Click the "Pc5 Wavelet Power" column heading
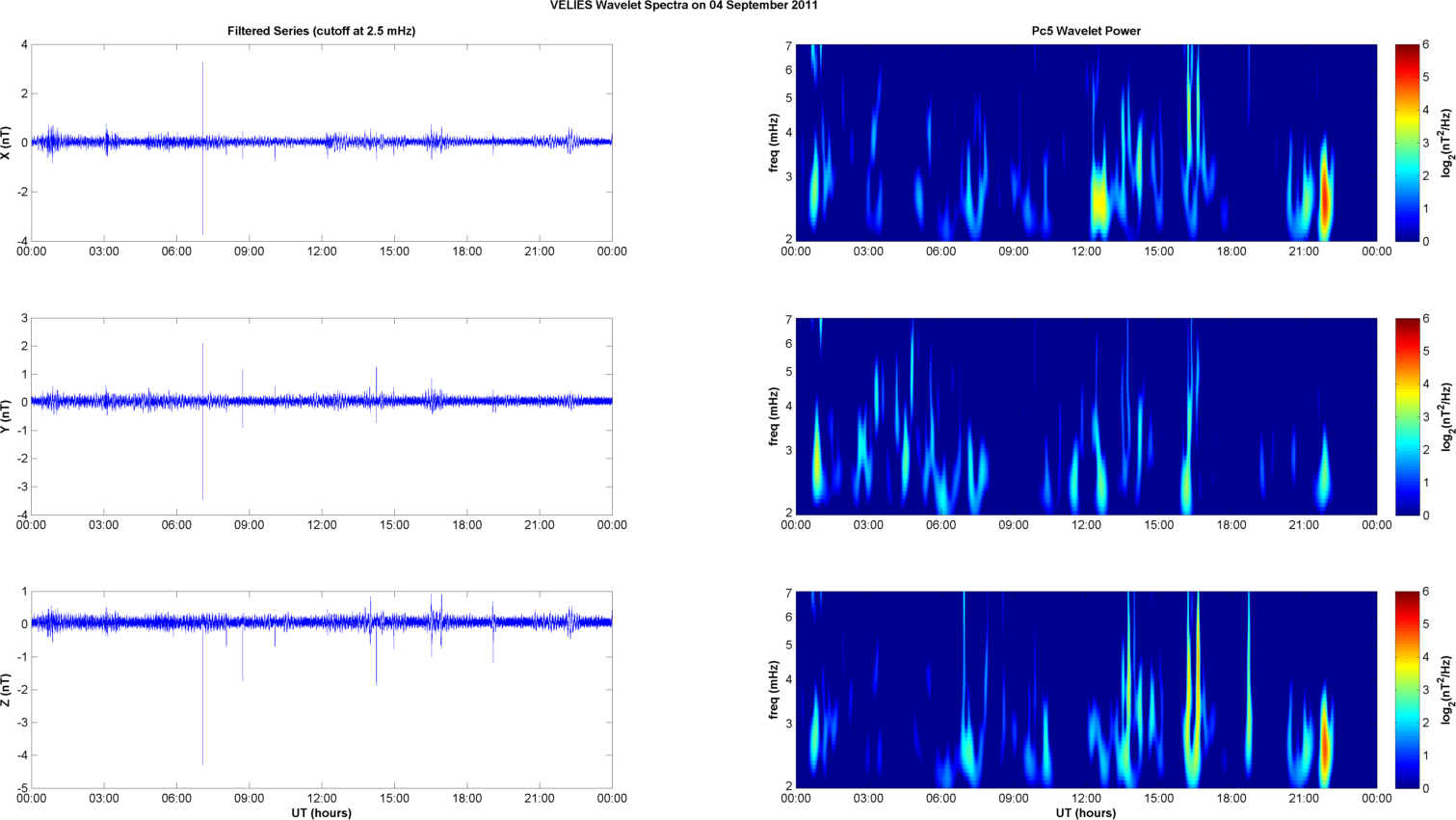The height and width of the screenshot is (820, 1456). (x=1086, y=31)
